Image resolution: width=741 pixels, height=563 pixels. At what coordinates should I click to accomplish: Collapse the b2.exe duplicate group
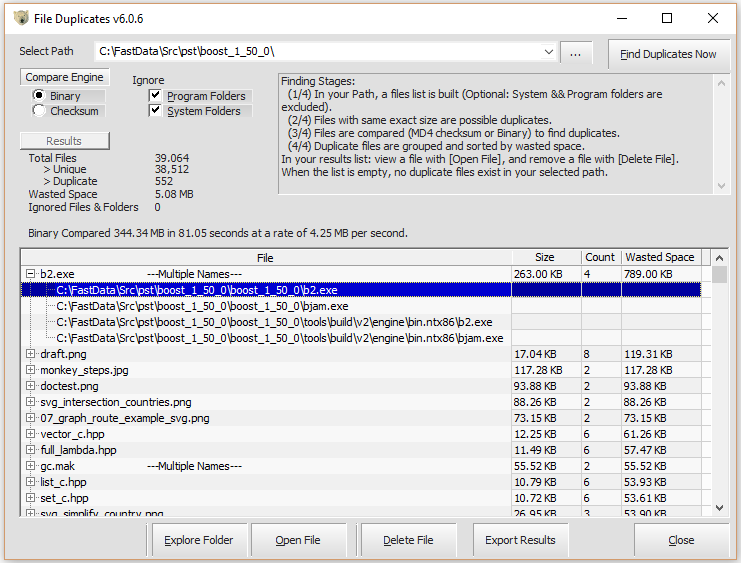point(31,274)
